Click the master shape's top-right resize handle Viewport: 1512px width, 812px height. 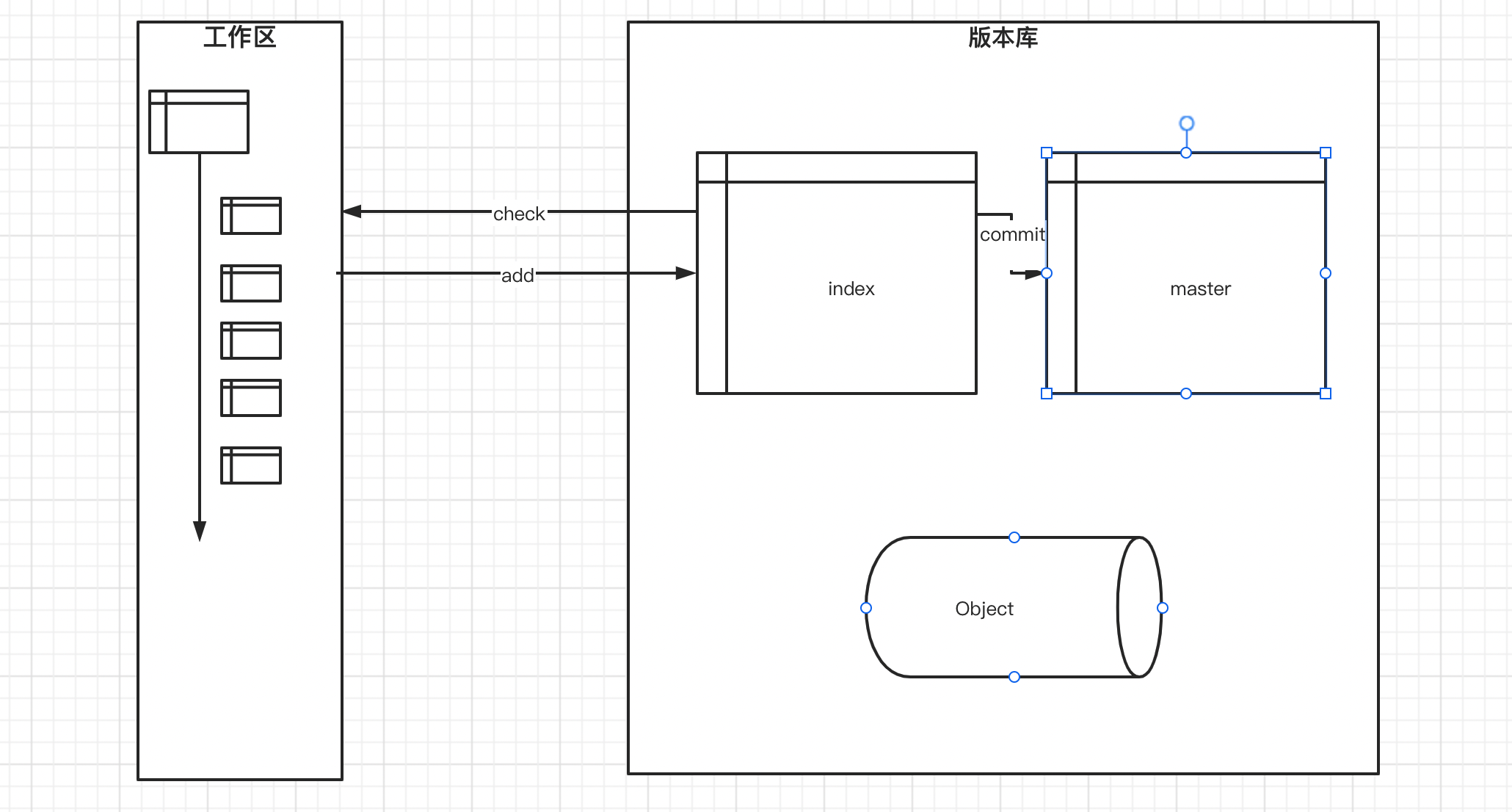pos(1326,153)
